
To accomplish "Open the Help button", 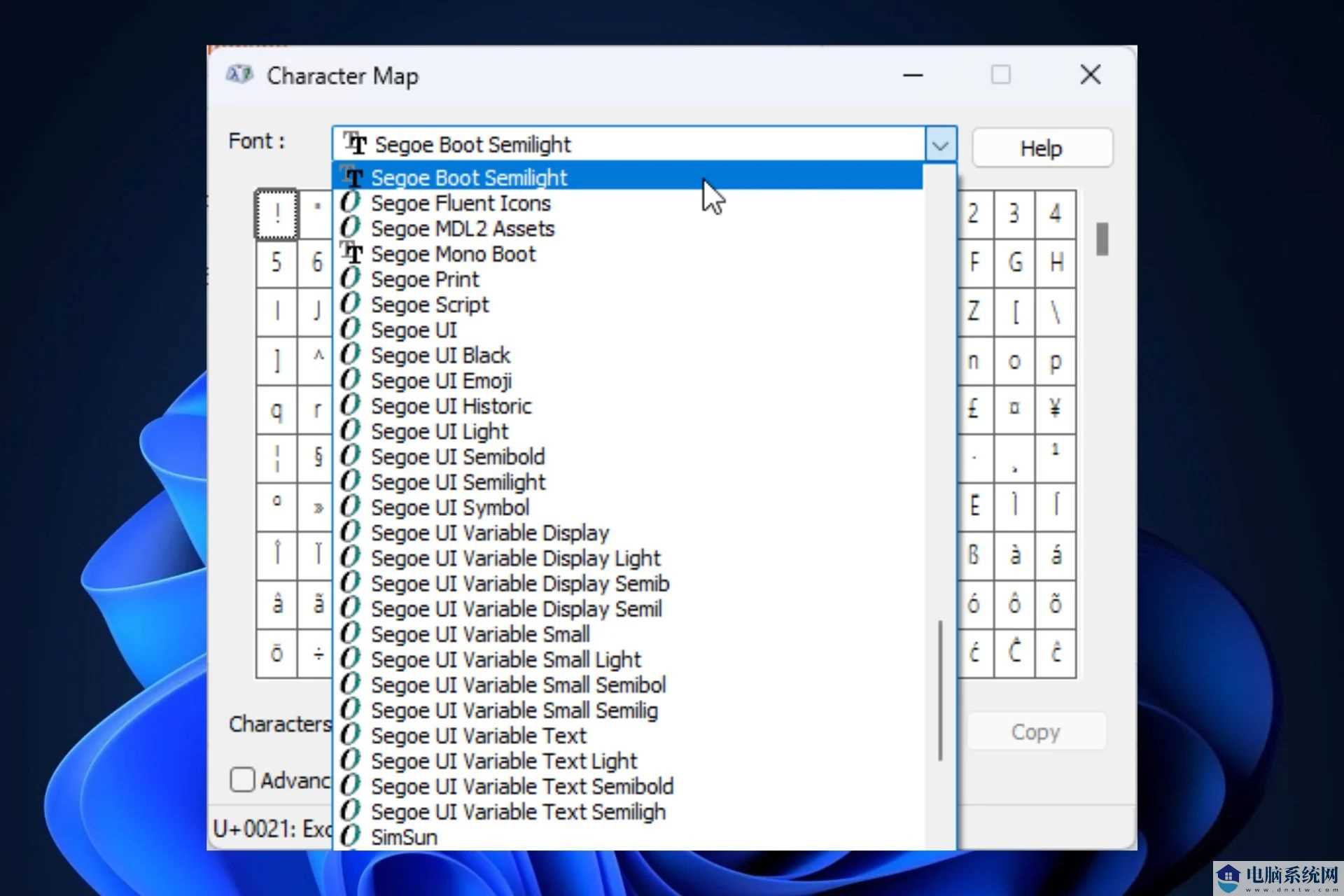I will coord(1042,148).
